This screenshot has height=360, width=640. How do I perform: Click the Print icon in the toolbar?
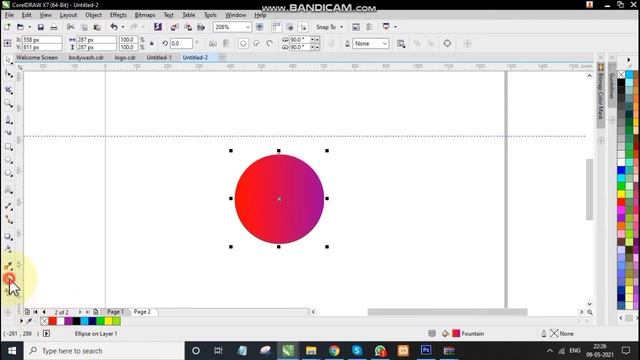point(53,27)
